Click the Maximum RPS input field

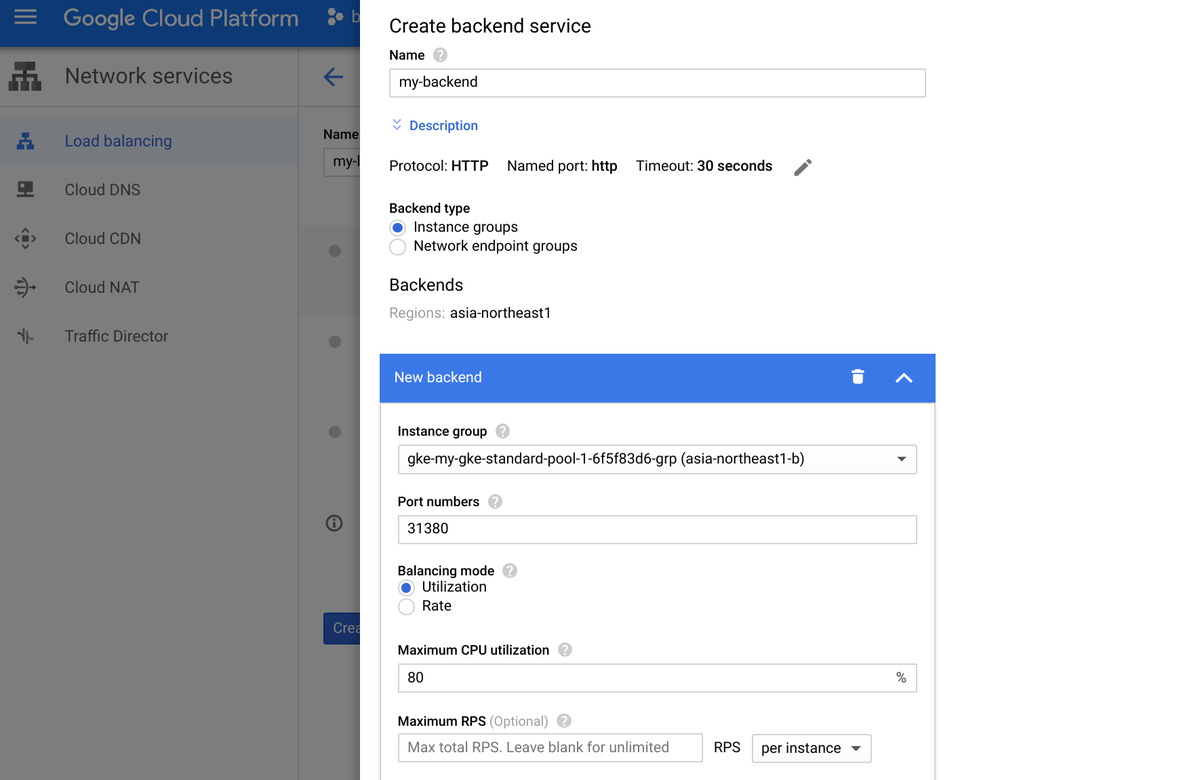pyautogui.click(x=549, y=747)
